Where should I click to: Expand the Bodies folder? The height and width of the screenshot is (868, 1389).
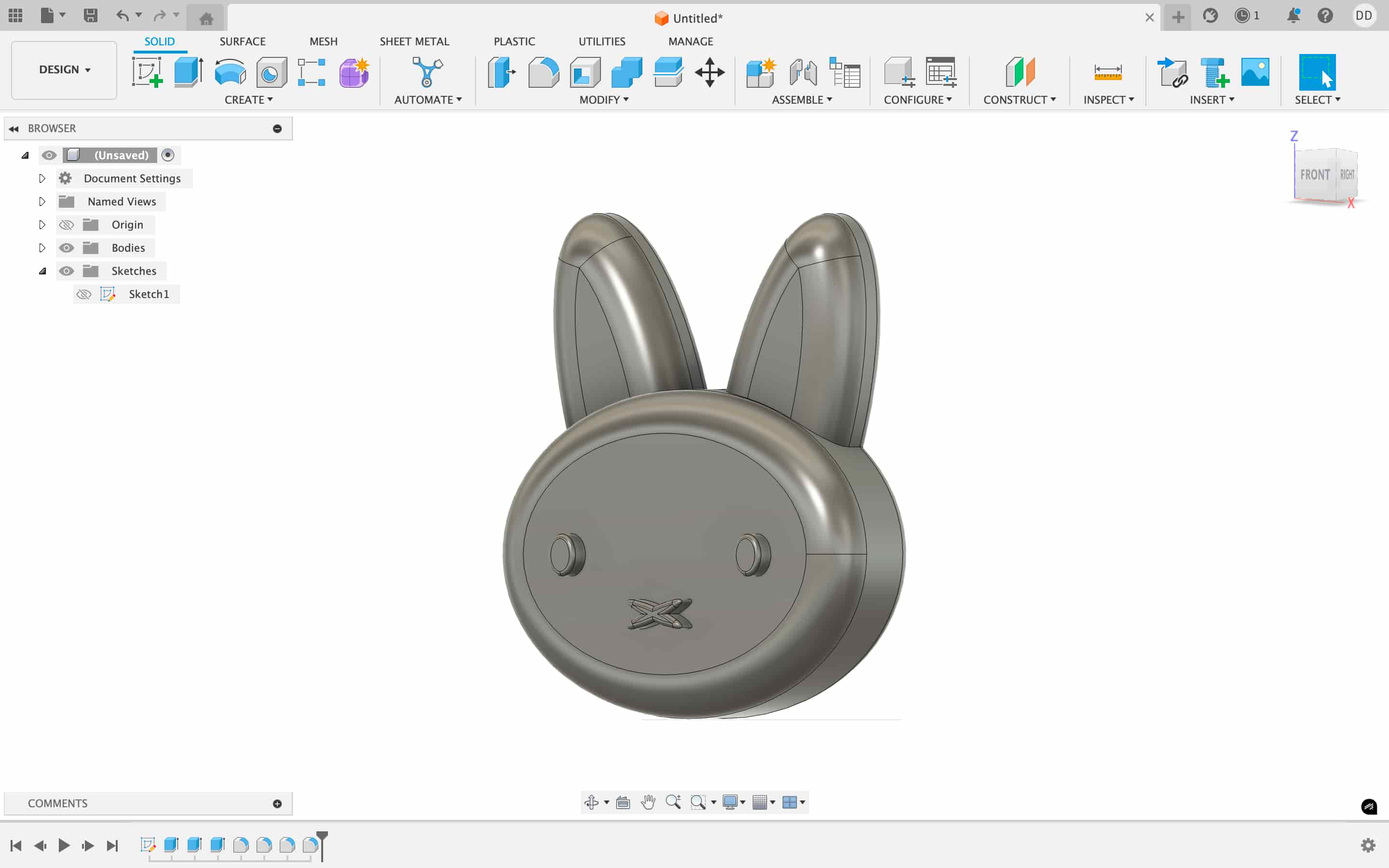click(x=42, y=248)
